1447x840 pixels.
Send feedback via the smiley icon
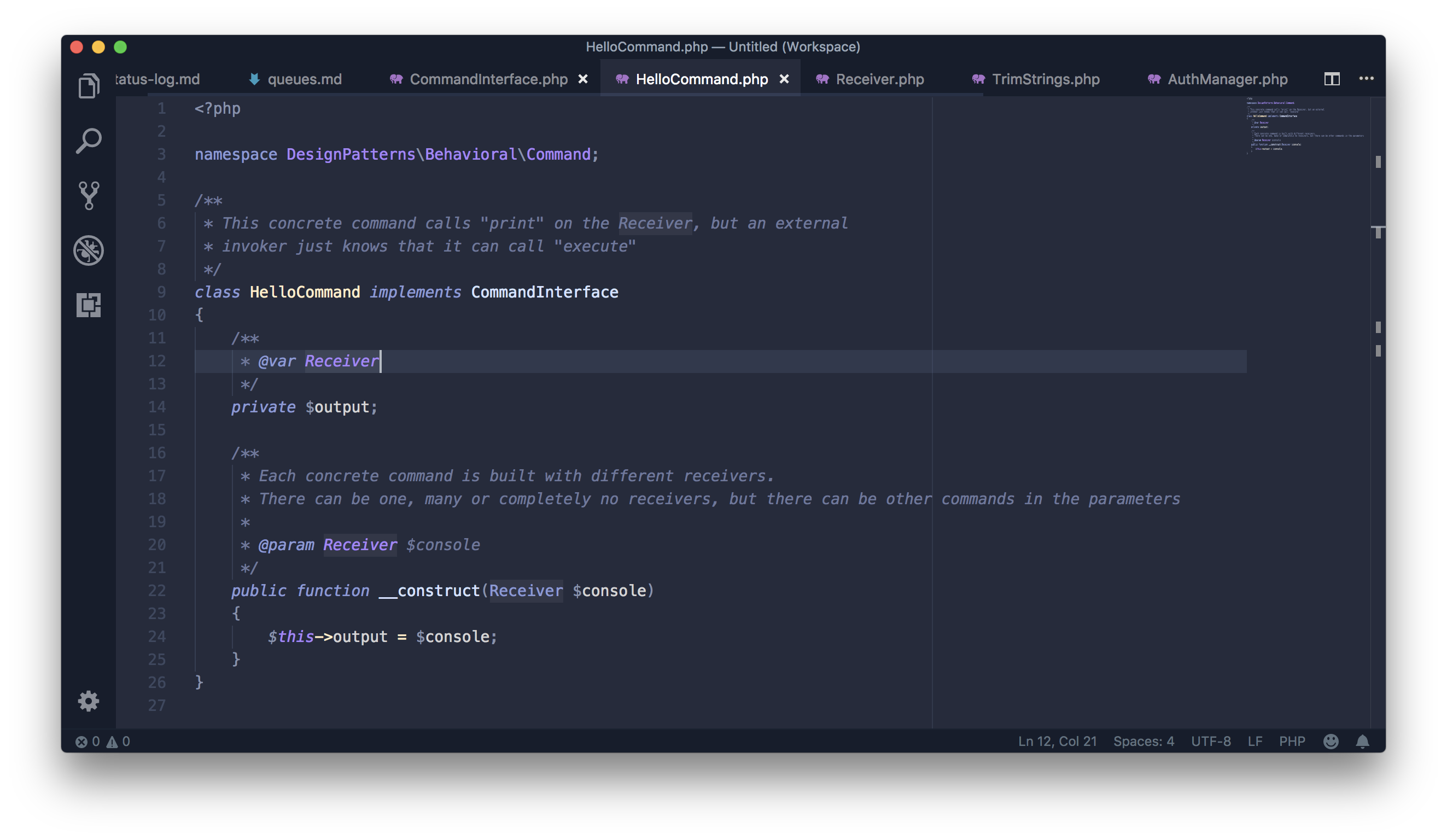(x=1331, y=741)
